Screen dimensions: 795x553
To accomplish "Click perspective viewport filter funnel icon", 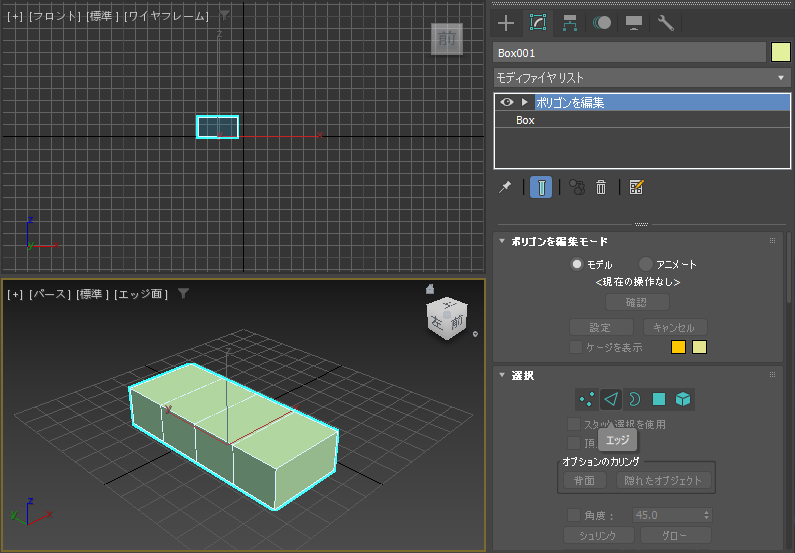I will pyautogui.click(x=184, y=293).
